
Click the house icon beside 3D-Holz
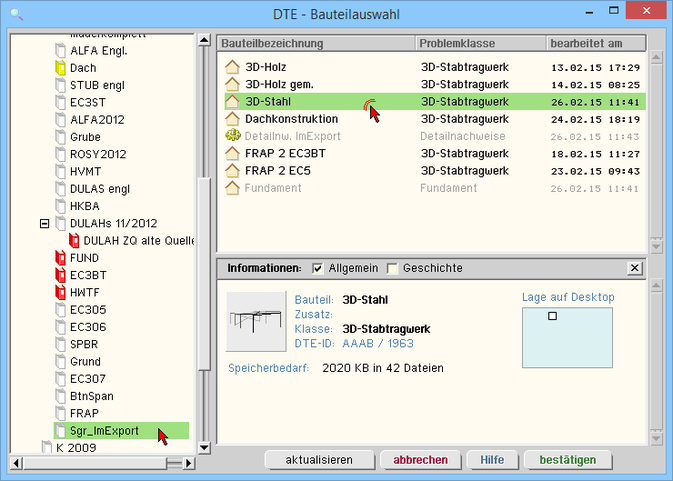click(232, 67)
